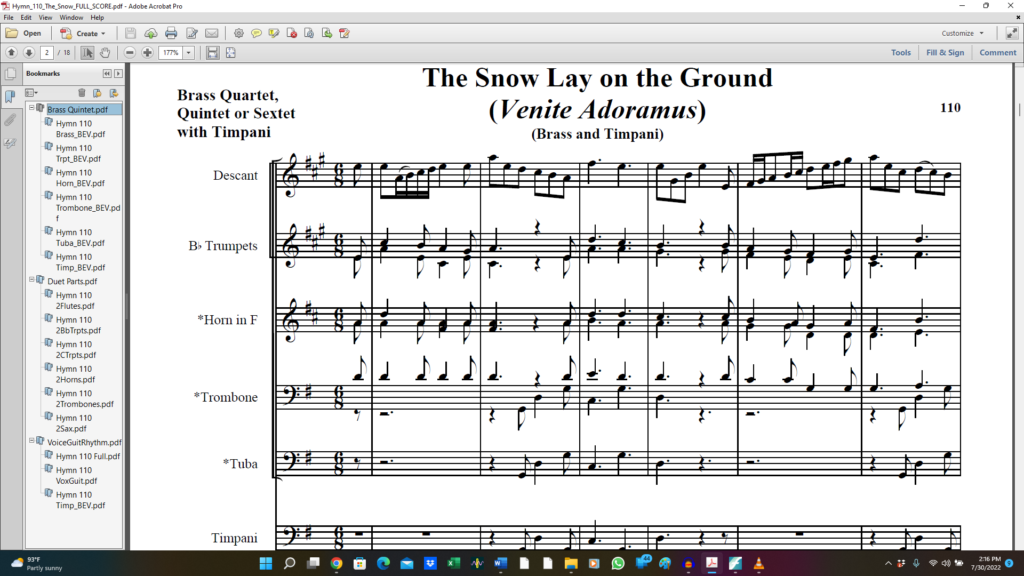Show the Page Thumbnails panel
Screen dimensions: 1024x576
(x=10, y=74)
